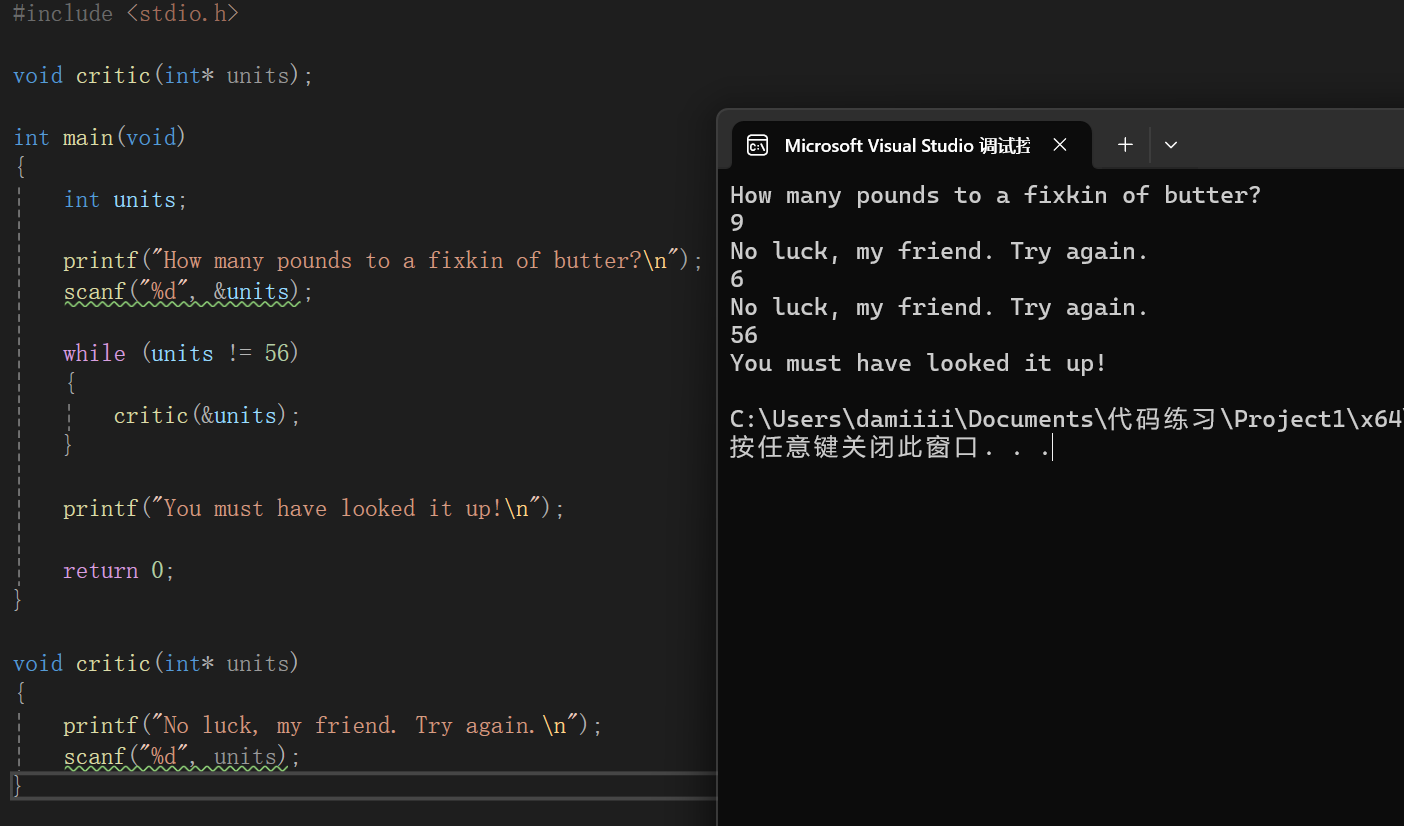This screenshot has width=1404, height=826.
Task: Click the 'int units;' declaration line
Action: tap(125, 200)
